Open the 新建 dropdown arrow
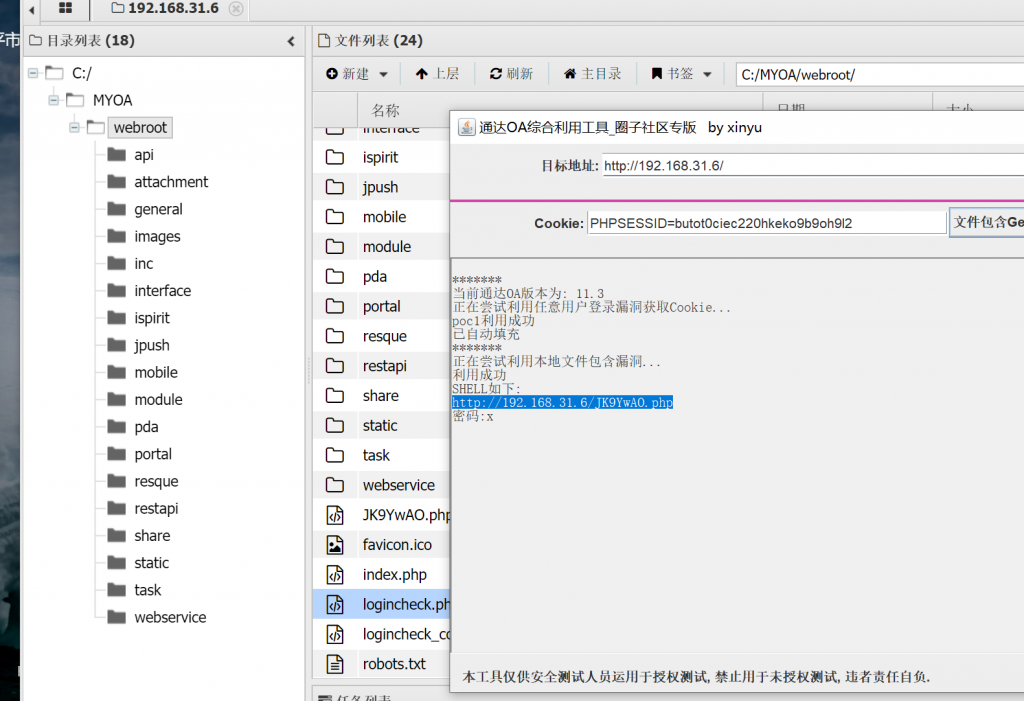The height and width of the screenshot is (701, 1024). coord(384,74)
